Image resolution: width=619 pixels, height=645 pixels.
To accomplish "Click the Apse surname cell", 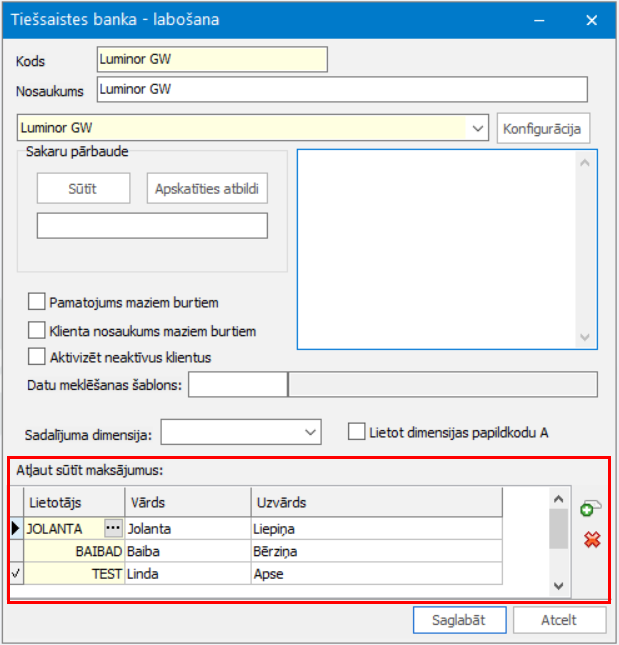I will [377, 573].
